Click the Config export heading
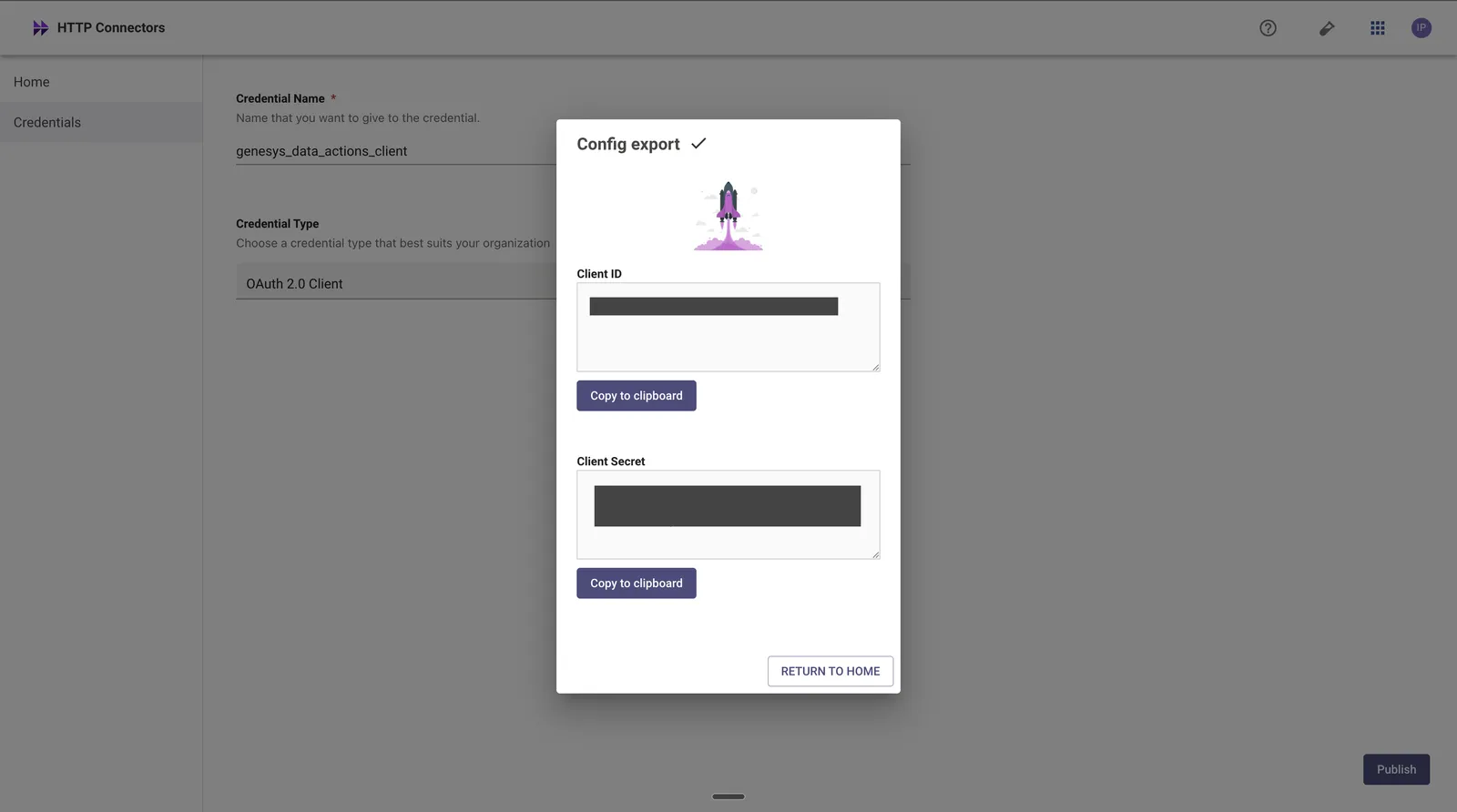Screen dimensions: 1457x812 [628, 144]
